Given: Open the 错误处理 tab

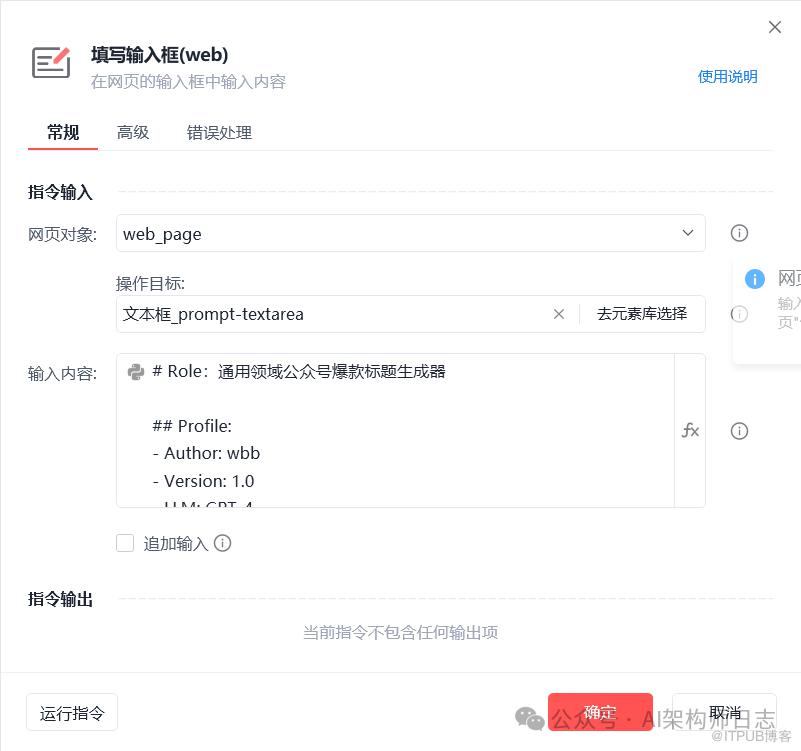Looking at the screenshot, I should [219, 132].
